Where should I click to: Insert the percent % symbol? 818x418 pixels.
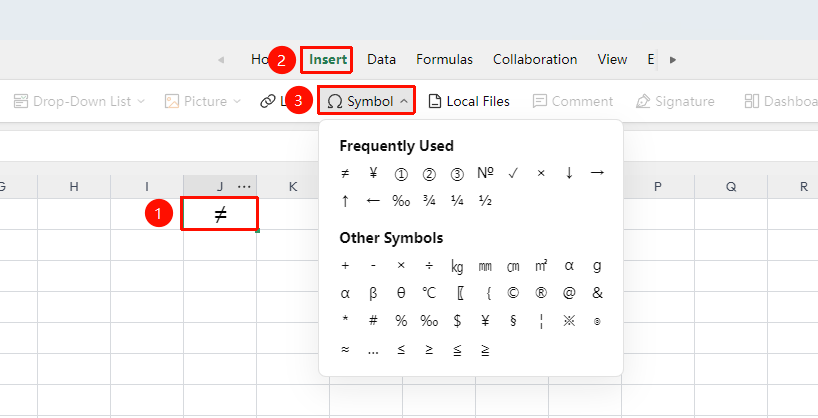click(x=401, y=321)
